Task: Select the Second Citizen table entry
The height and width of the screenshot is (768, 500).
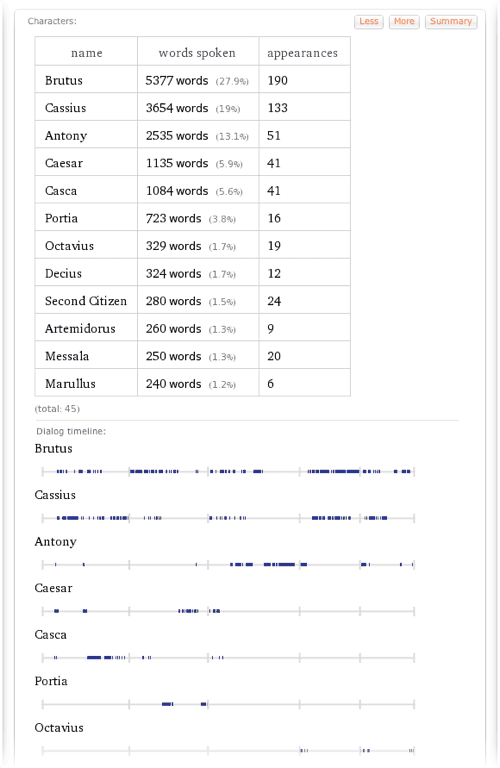Action: coord(86,301)
